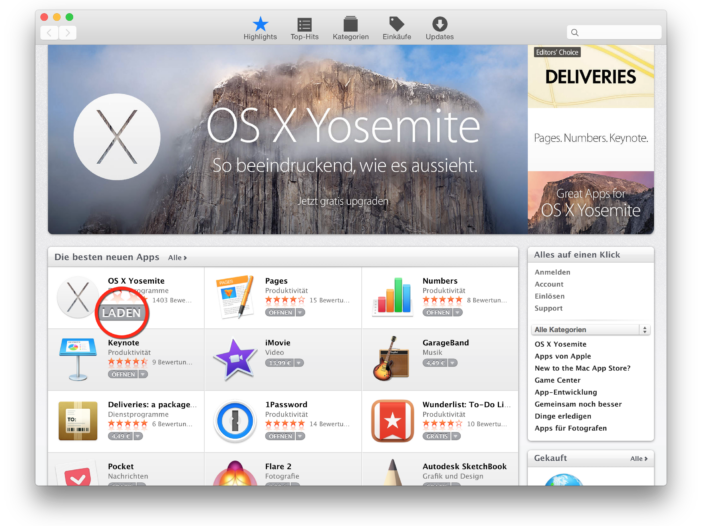The height and width of the screenshot is (526, 702).
Task: Switch to Top-Hits tab
Action: (304, 28)
